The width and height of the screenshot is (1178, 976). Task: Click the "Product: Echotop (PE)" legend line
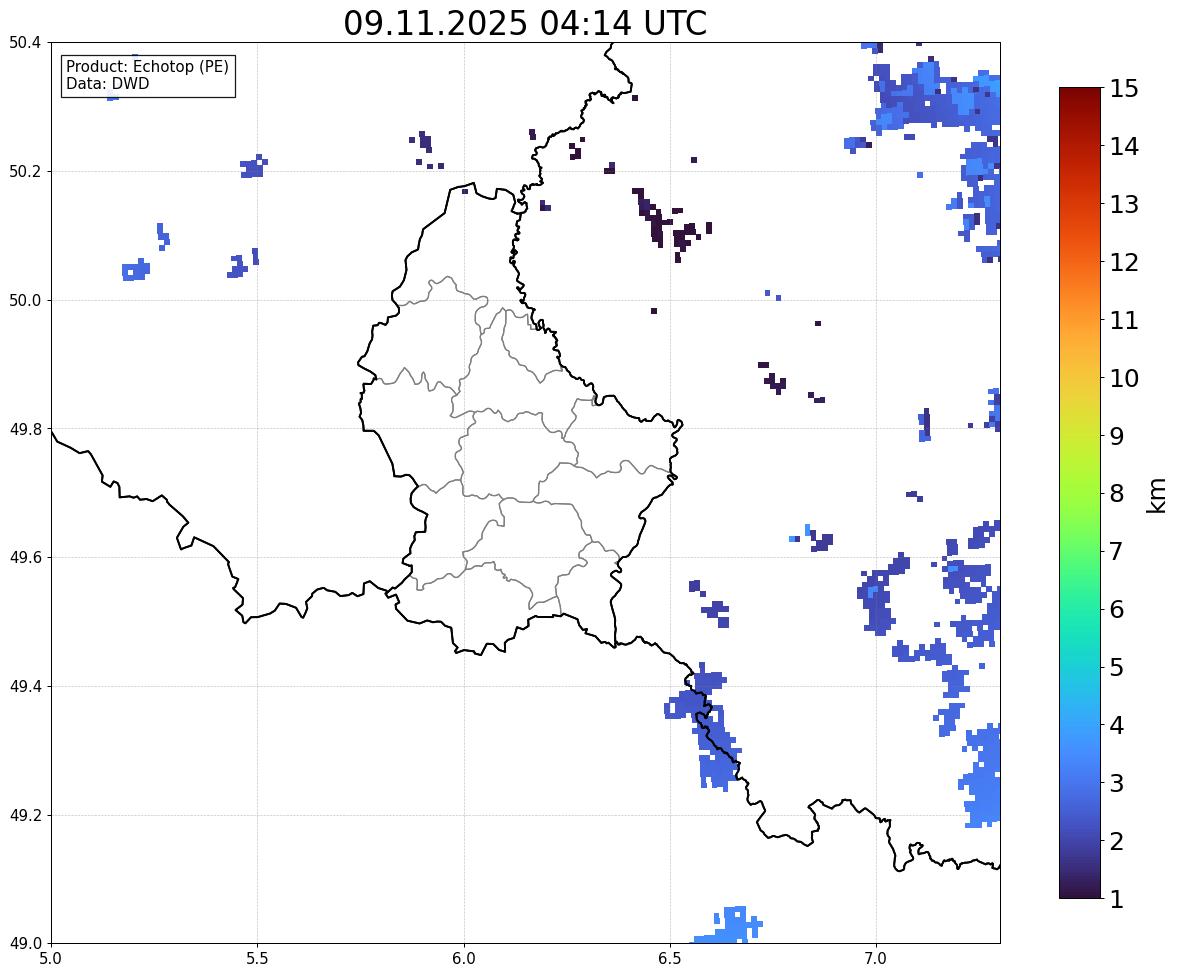147,67
